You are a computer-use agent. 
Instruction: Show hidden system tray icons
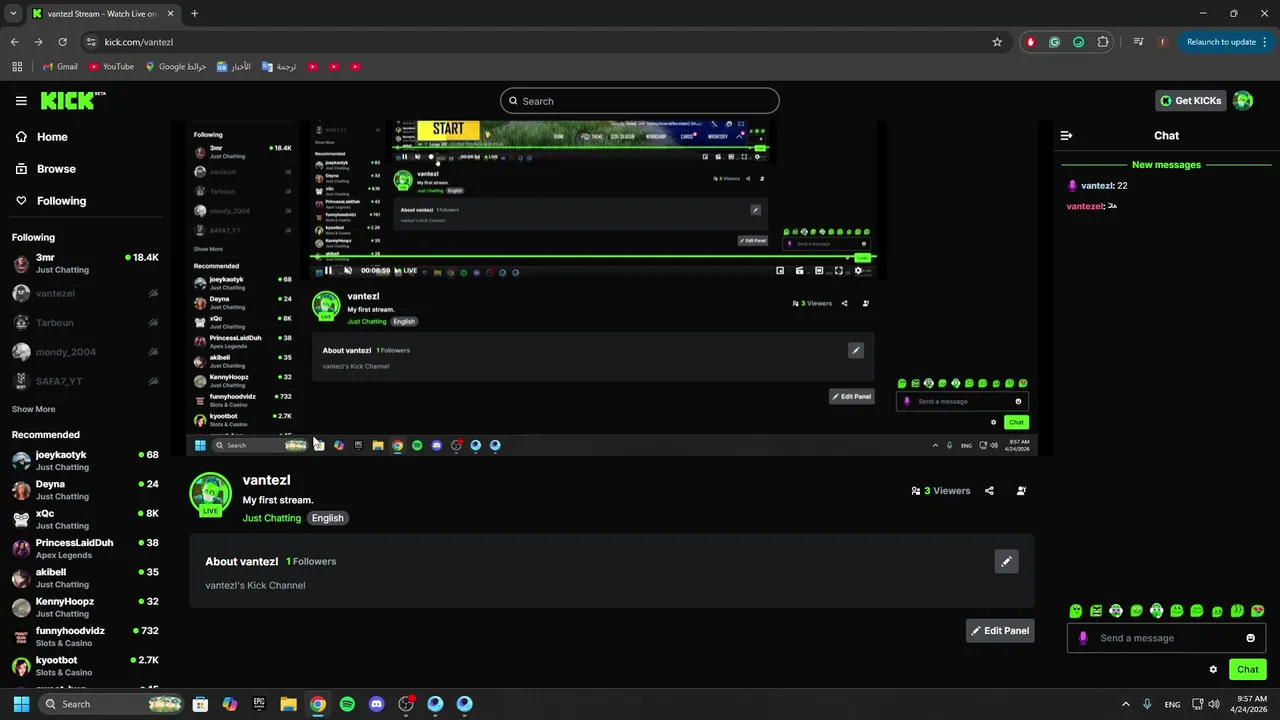point(1125,704)
